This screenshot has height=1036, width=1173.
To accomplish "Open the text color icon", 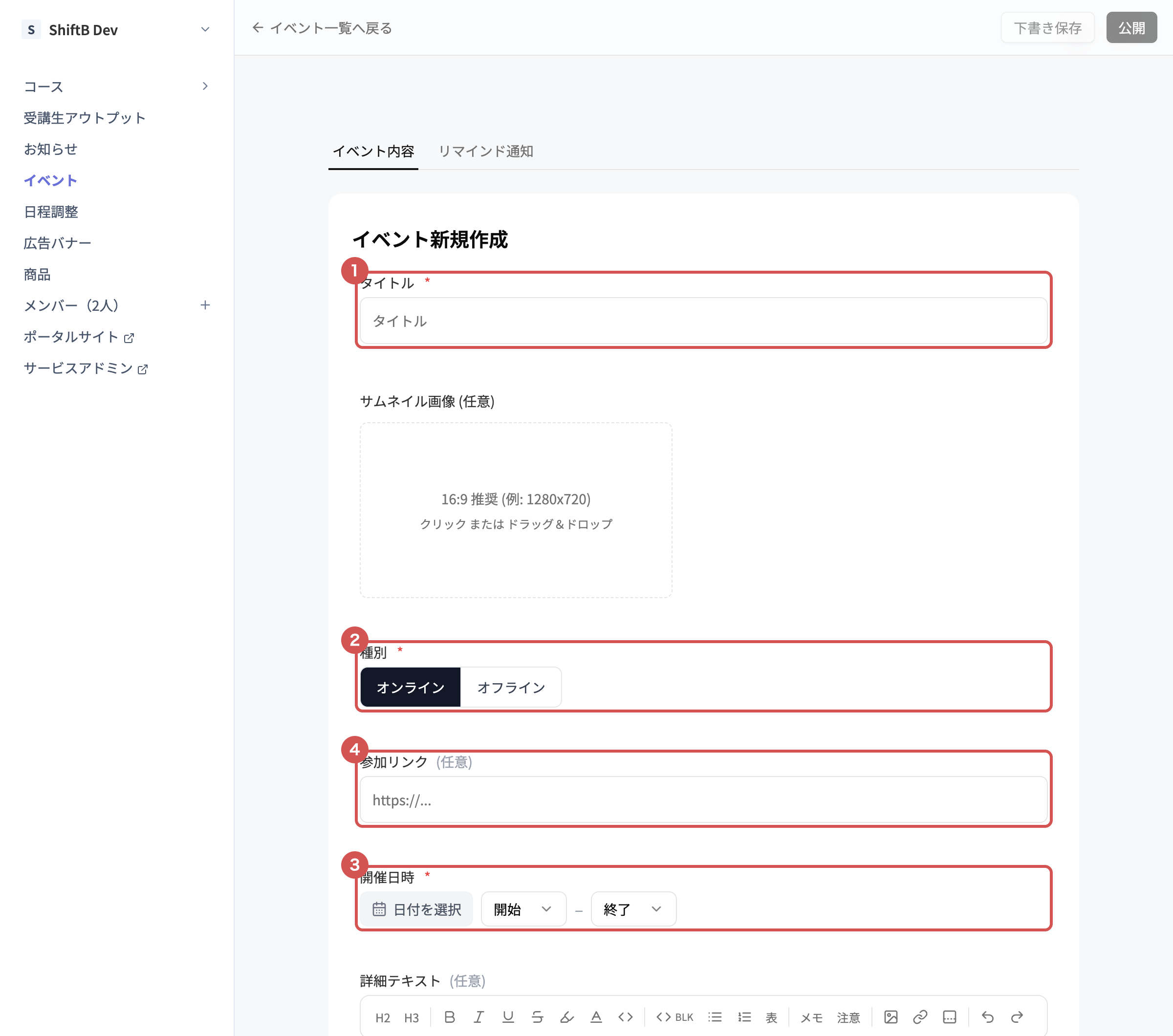I will click(596, 1017).
